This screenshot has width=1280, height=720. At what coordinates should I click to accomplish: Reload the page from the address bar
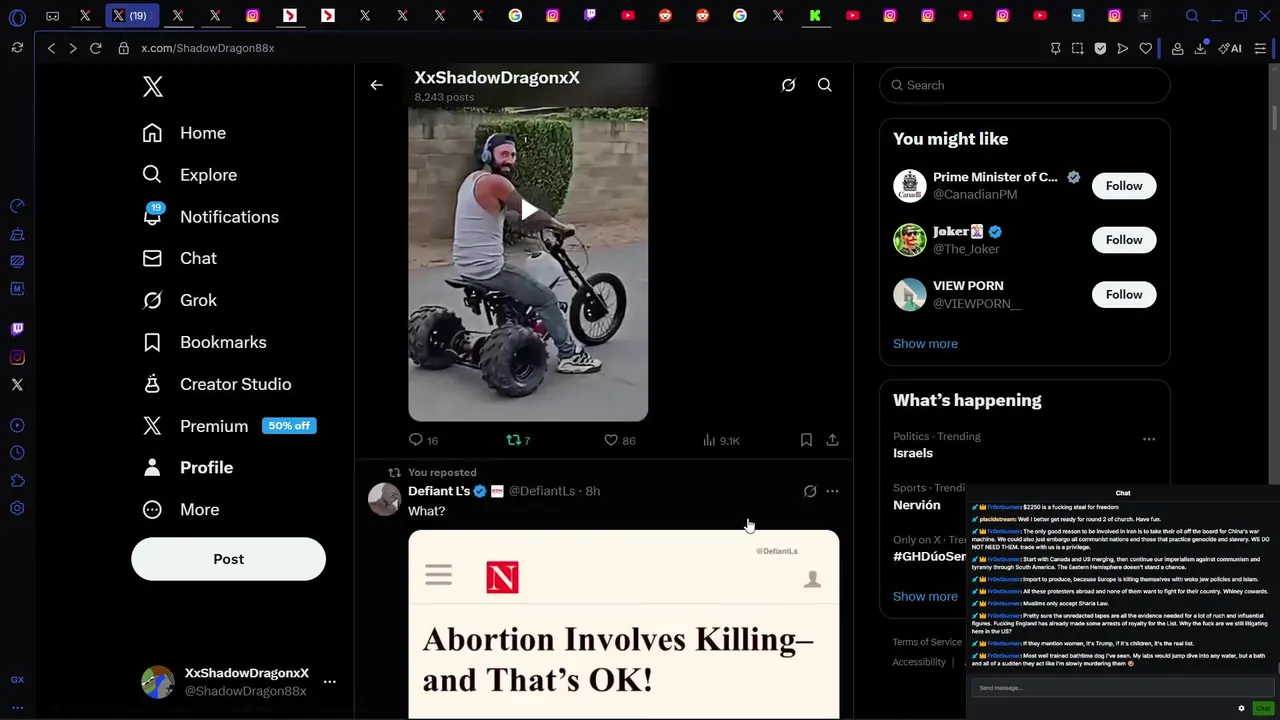pyautogui.click(x=96, y=48)
